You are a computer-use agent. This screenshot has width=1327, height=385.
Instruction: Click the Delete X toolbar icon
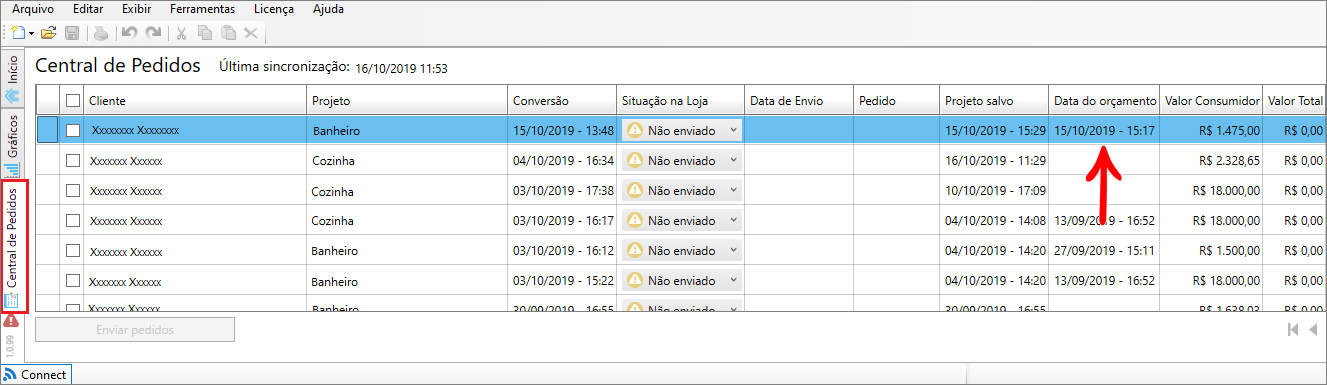pos(251,33)
